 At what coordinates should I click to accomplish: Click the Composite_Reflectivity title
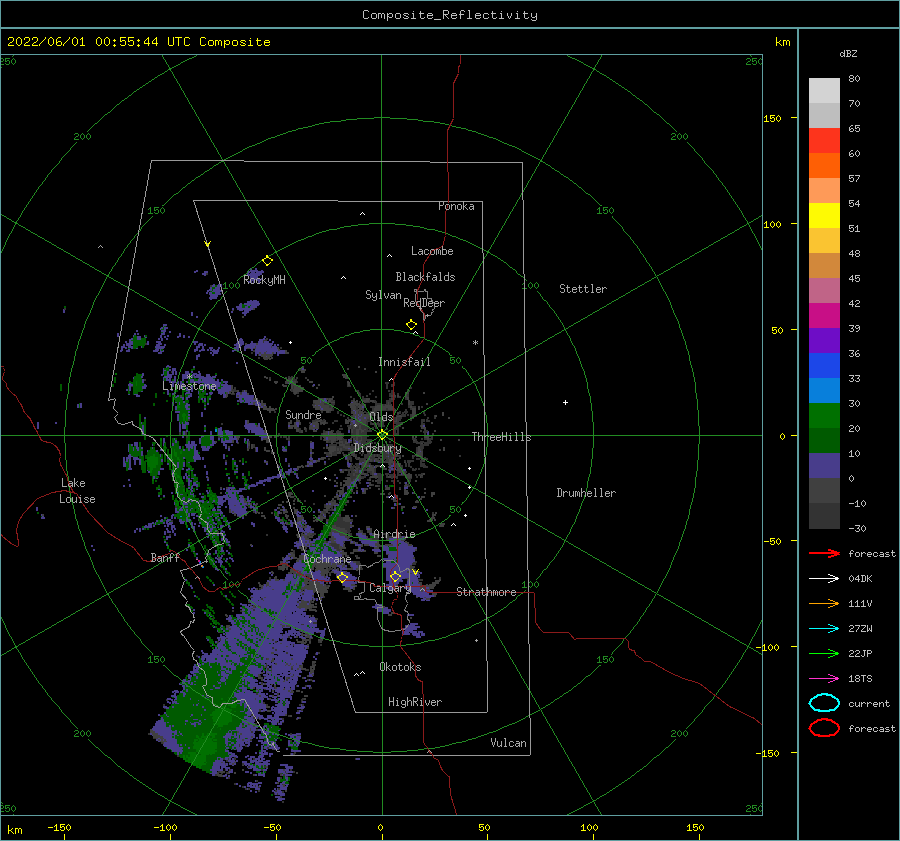450,15
